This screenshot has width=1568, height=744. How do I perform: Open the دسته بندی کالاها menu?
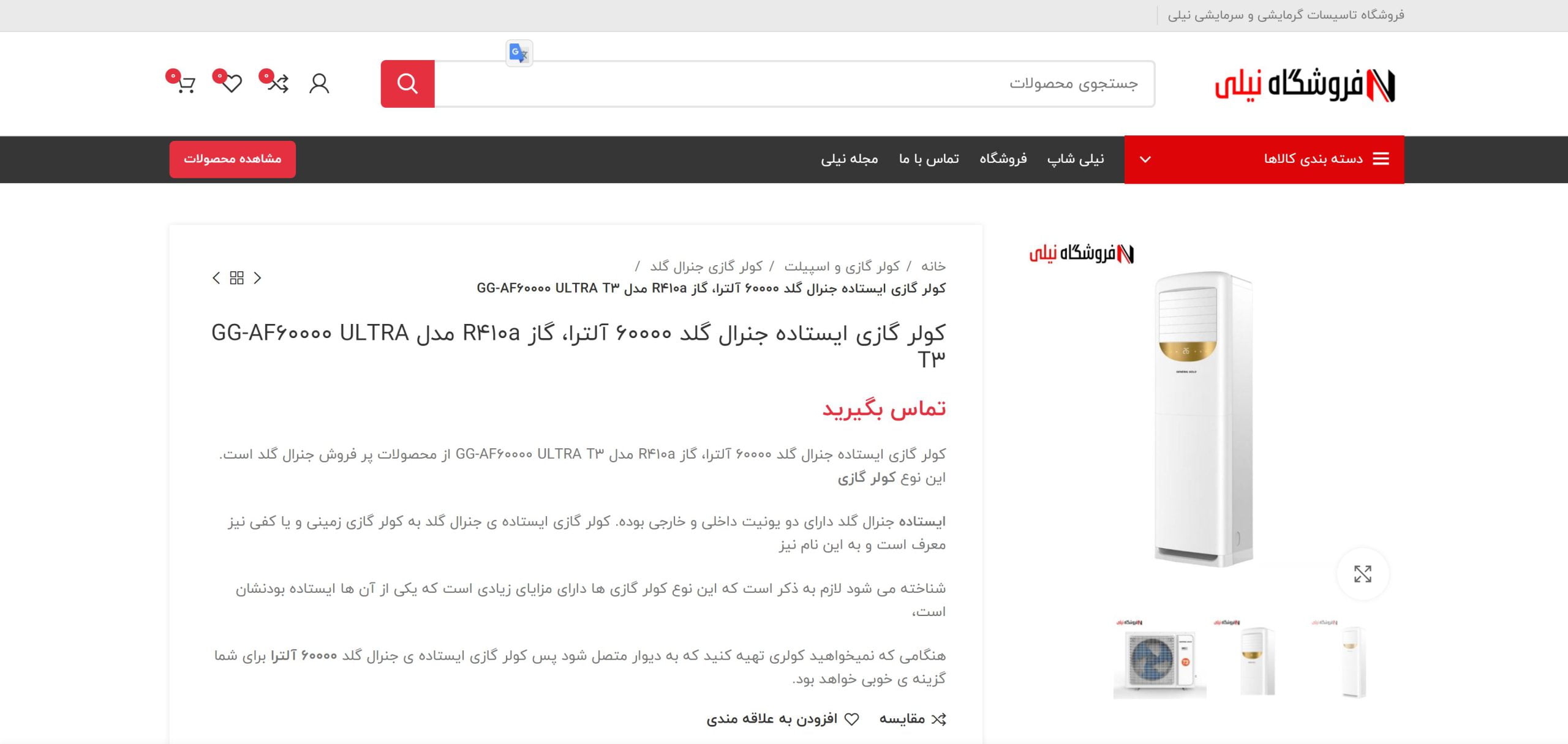coord(1264,159)
